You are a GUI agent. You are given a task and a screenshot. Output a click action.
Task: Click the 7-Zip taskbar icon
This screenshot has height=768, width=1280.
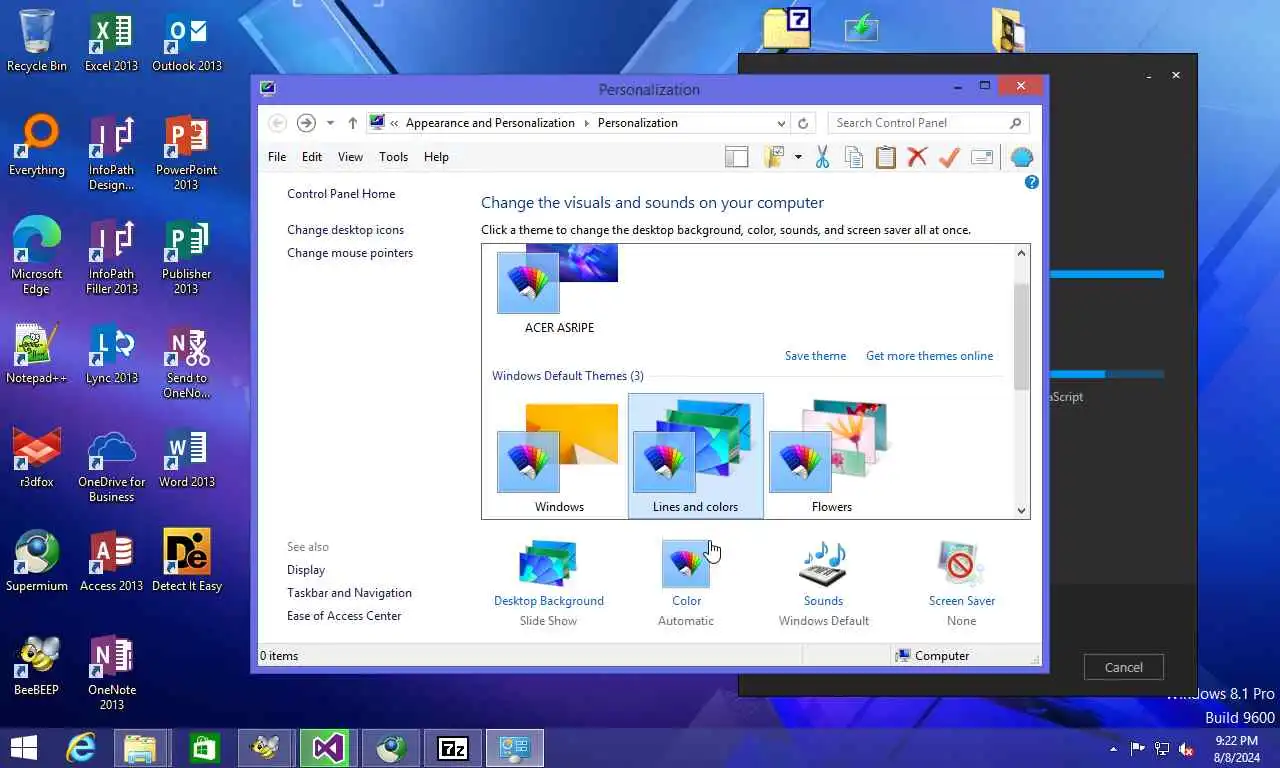[453, 748]
